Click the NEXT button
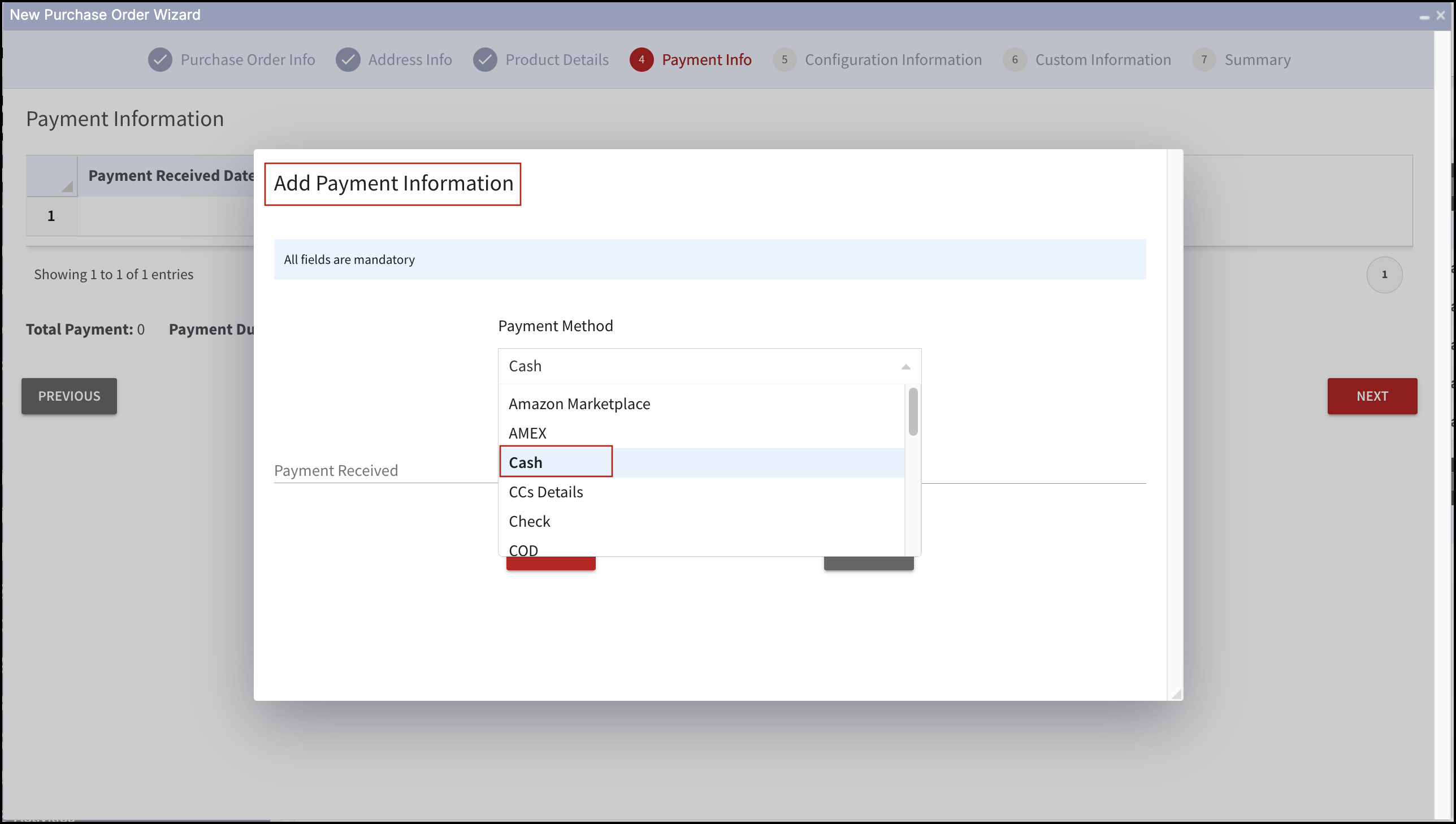Image resolution: width=1456 pixels, height=824 pixels. coord(1372,396)
